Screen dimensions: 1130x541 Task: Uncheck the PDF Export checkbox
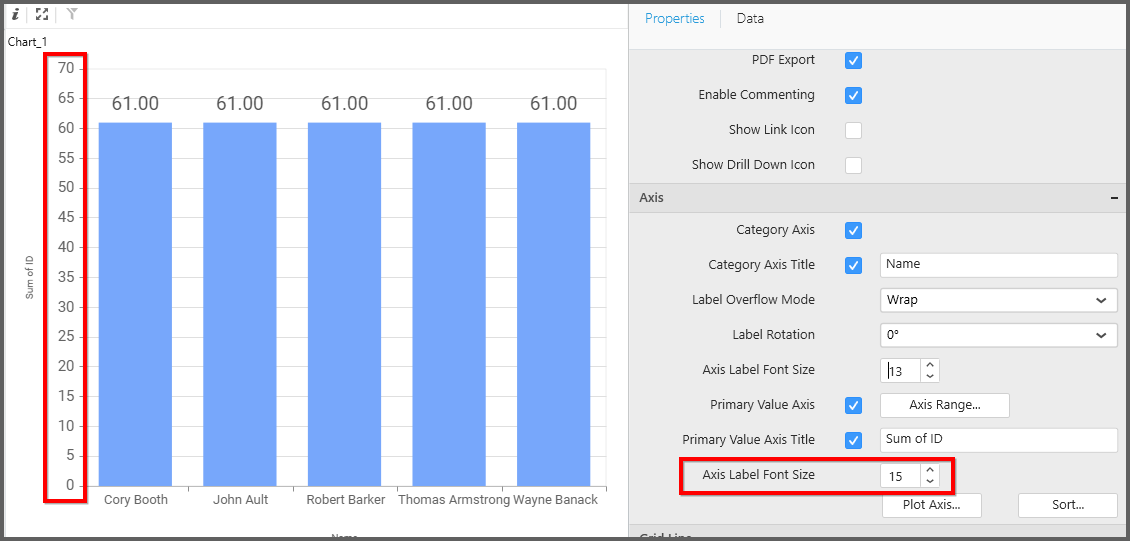853,61
